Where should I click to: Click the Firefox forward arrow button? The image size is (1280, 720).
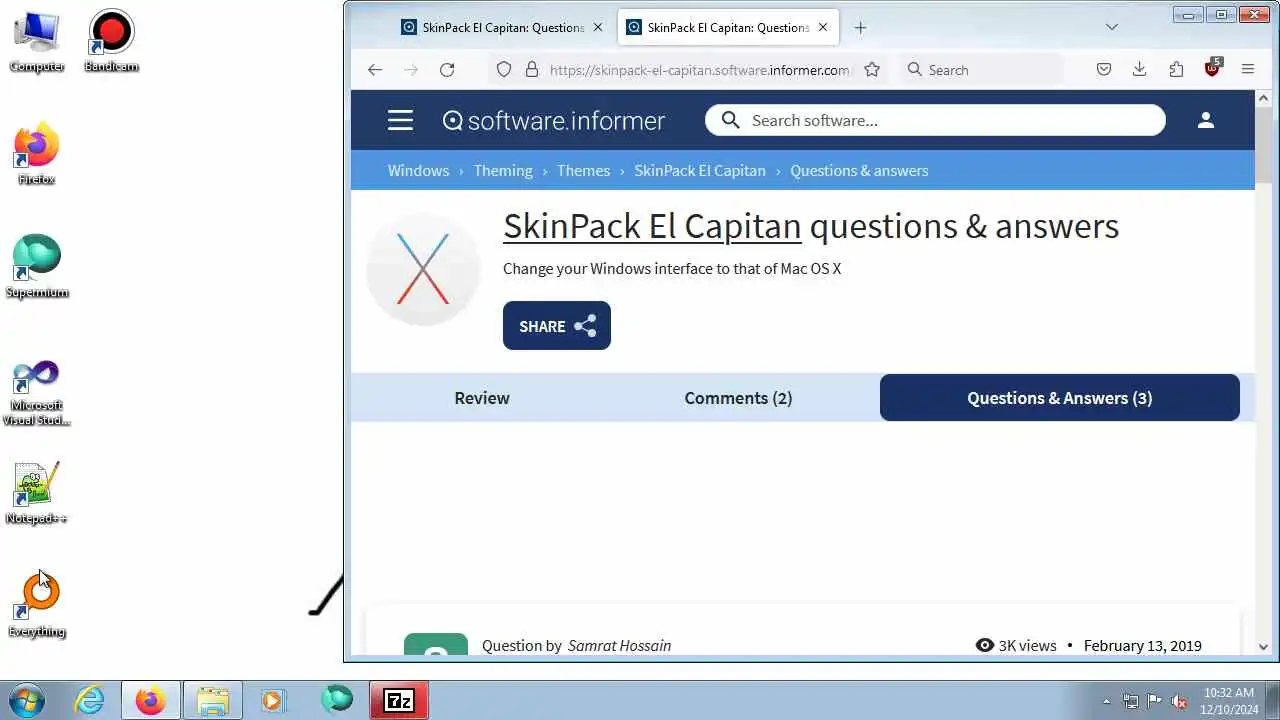411,69
